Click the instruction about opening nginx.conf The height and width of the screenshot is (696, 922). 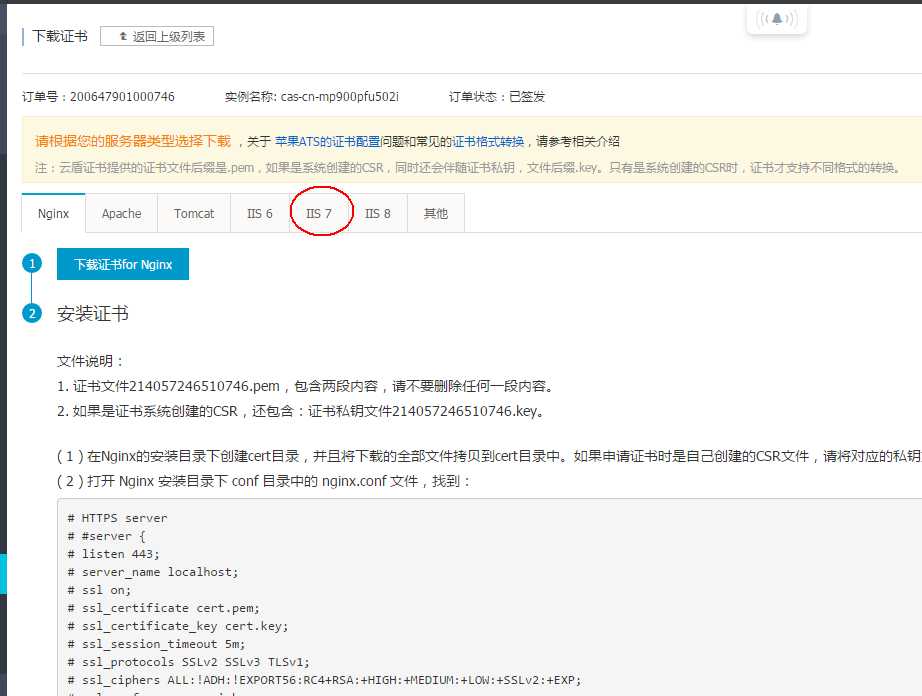tap(264, 481)
